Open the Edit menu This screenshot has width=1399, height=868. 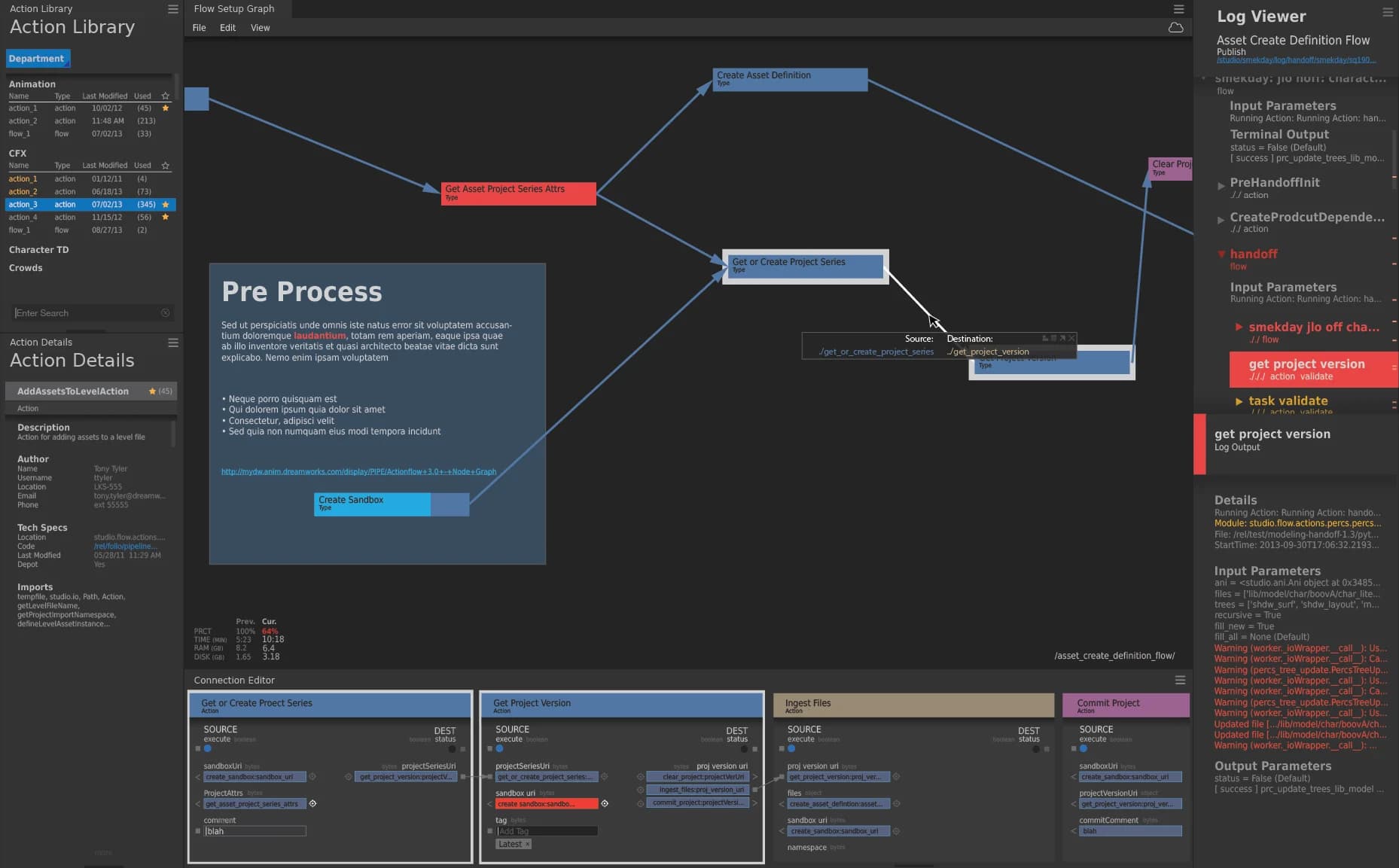pyautogui.click(x=227, y=28)
